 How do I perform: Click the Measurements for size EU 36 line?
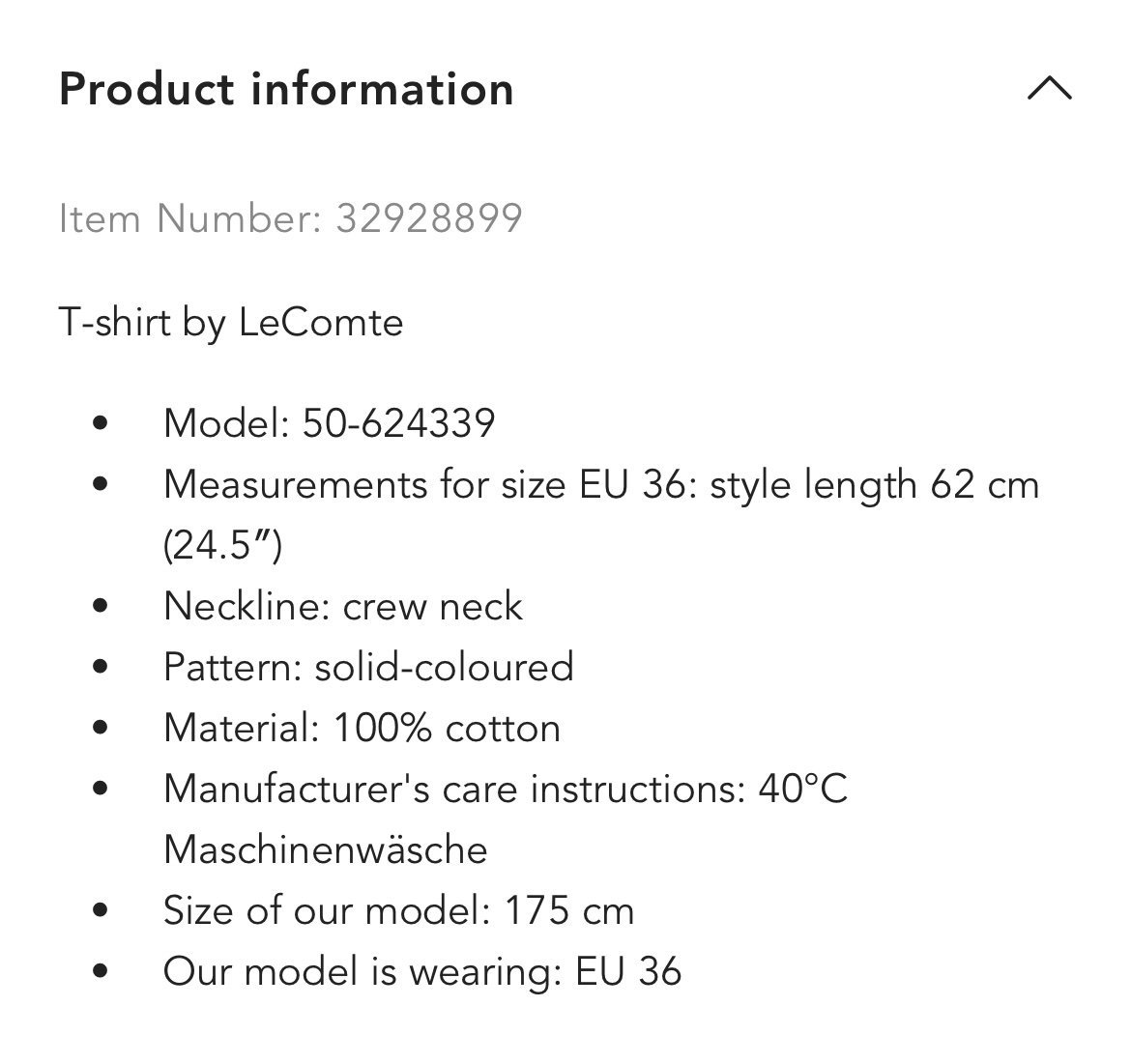(x=600, y=484)
